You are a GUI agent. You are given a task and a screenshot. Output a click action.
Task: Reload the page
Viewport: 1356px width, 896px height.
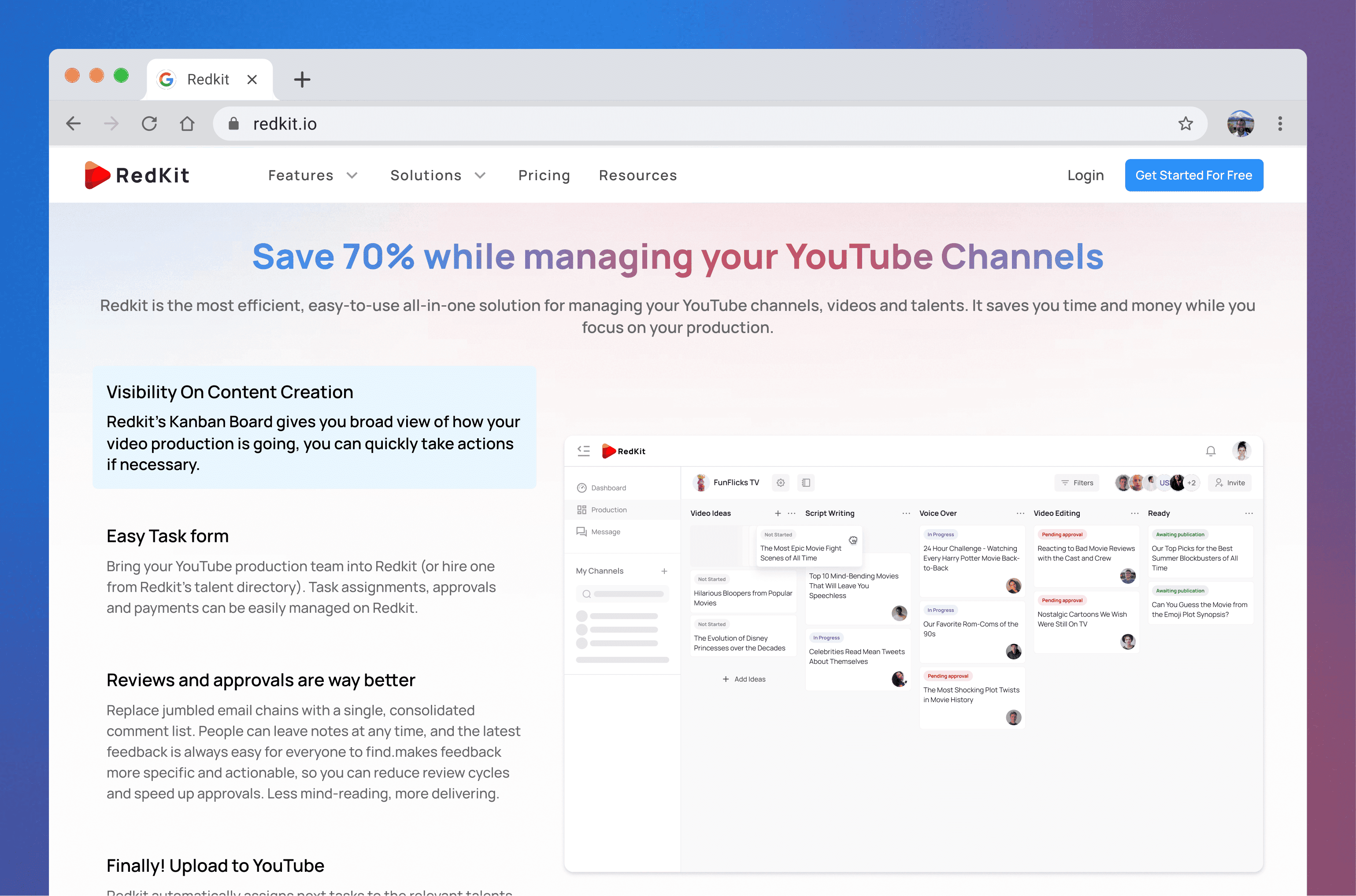[149, 123]
